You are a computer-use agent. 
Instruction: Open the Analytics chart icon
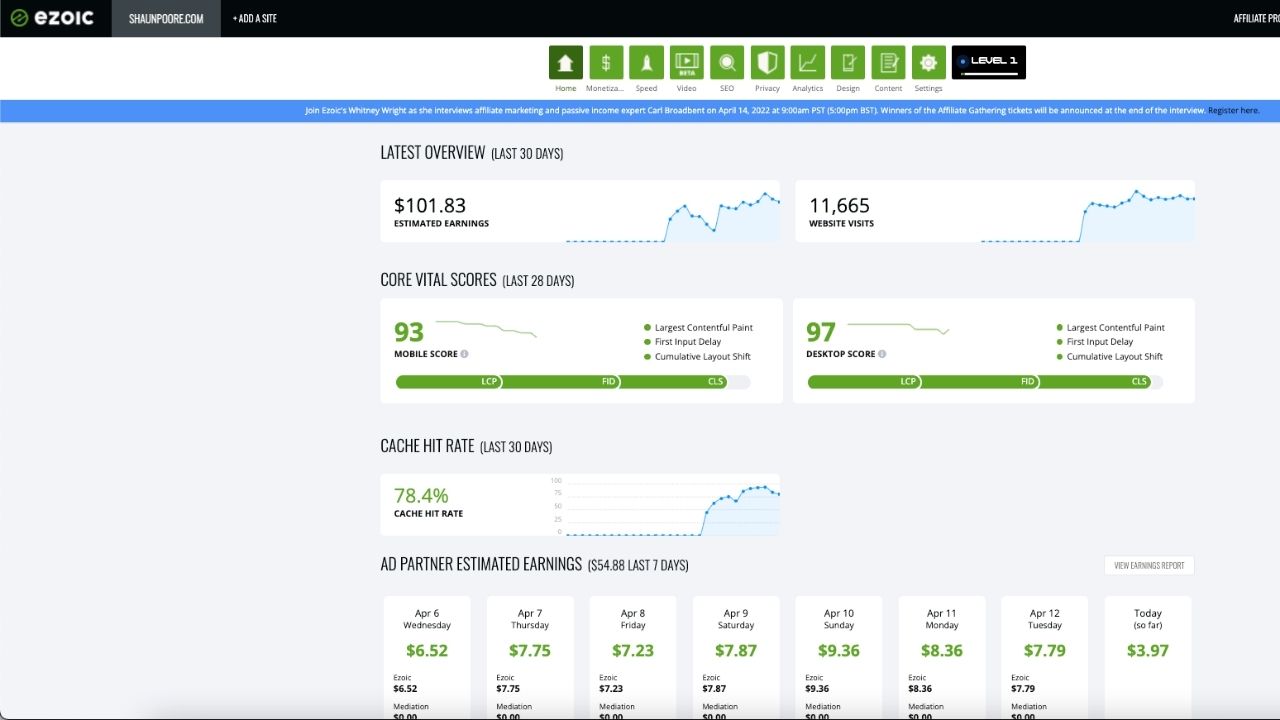(x=807, y=63)
